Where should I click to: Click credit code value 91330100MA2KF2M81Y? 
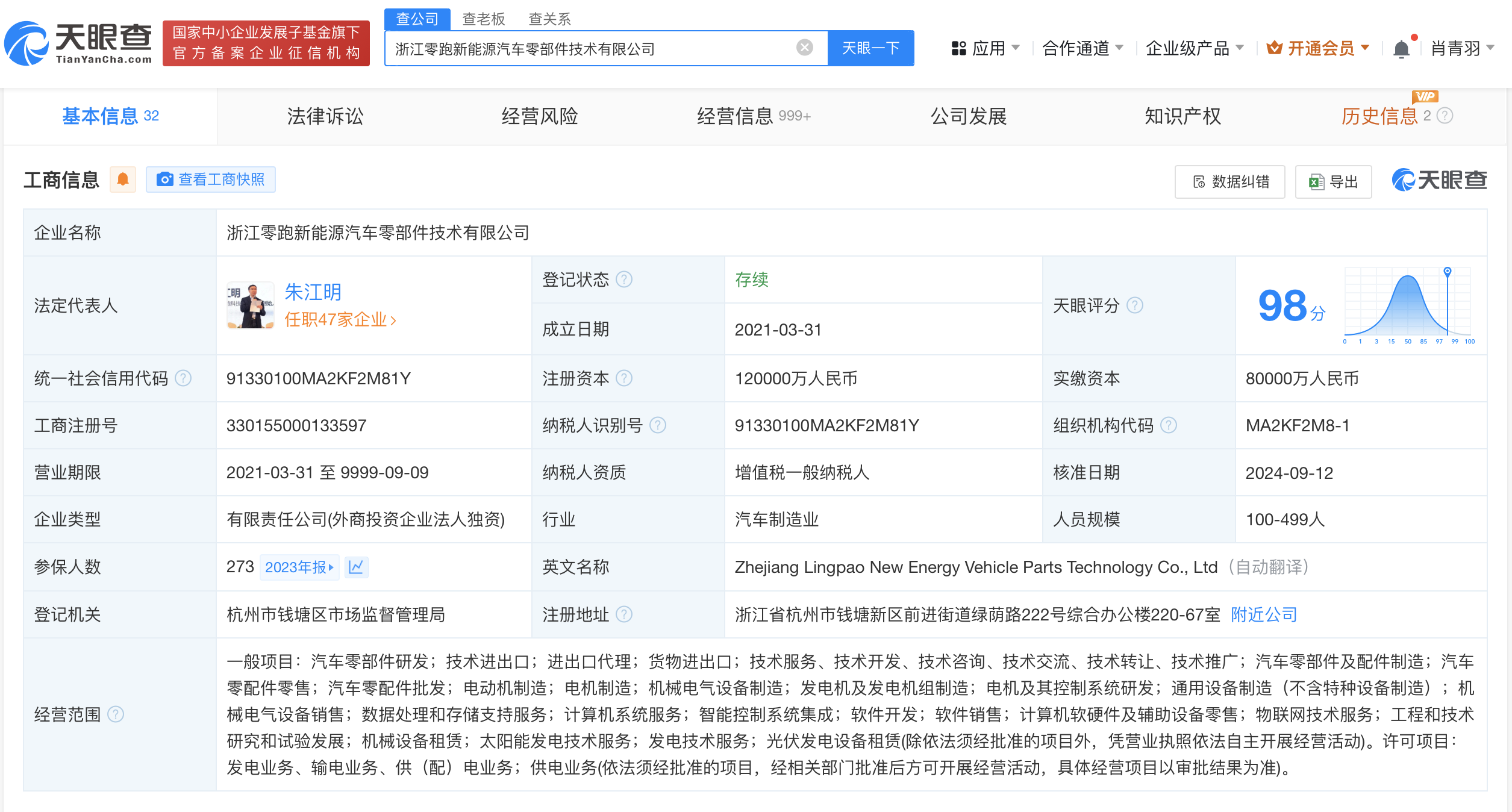[x=319, y=378]
